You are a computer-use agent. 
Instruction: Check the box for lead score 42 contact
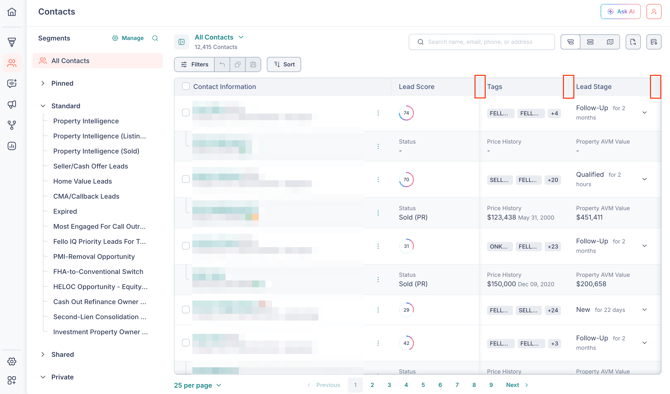pos(185,343)
